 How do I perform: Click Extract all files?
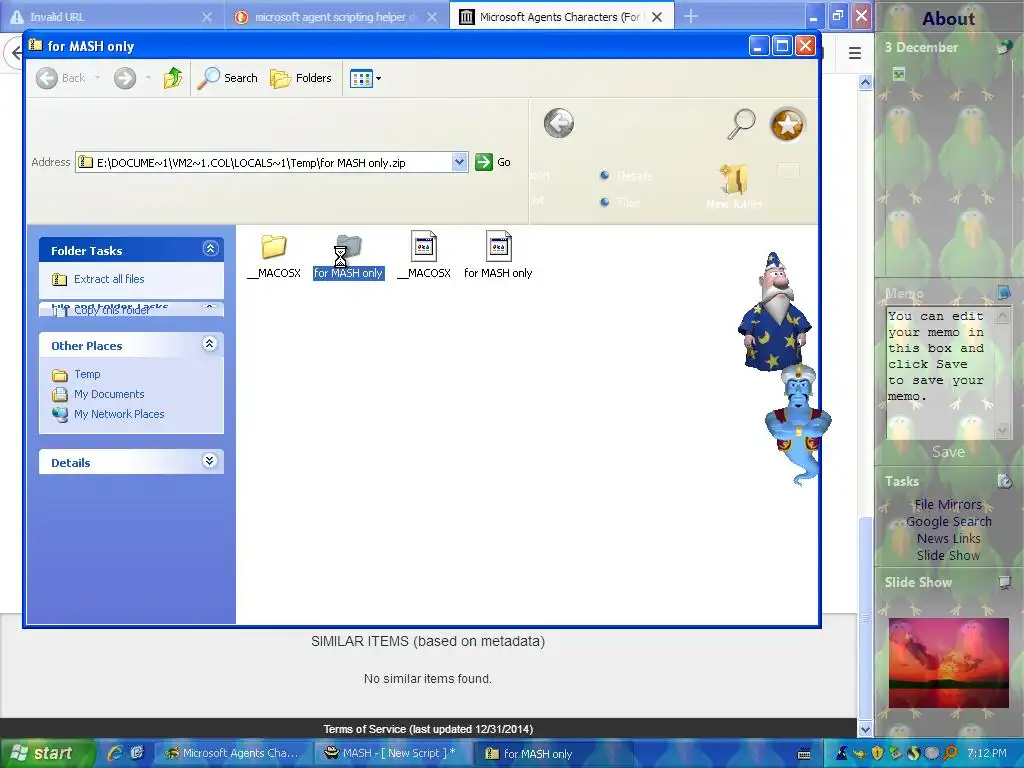[108, 279]
